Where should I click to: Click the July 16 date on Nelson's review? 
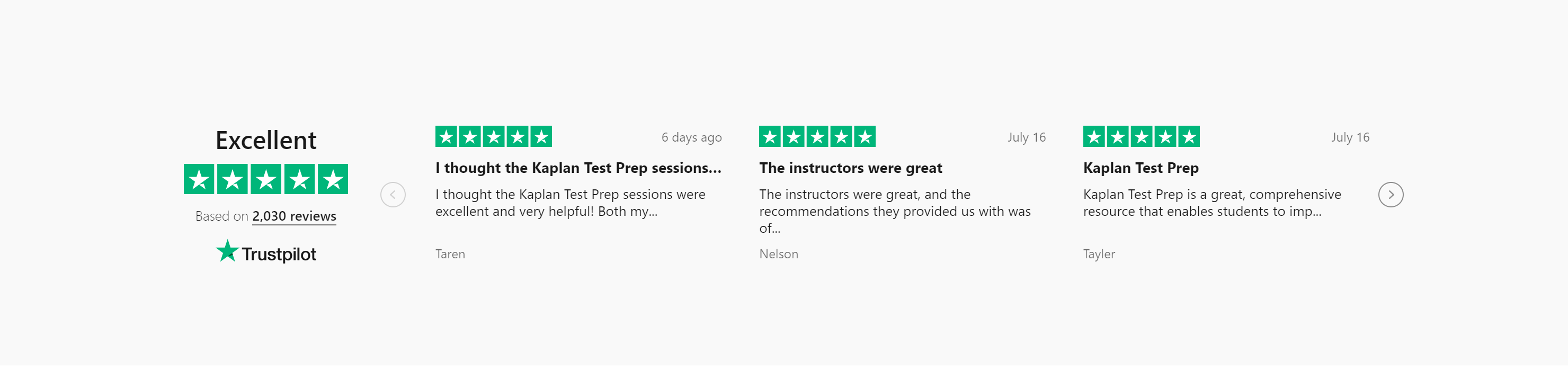(1026, 138)
